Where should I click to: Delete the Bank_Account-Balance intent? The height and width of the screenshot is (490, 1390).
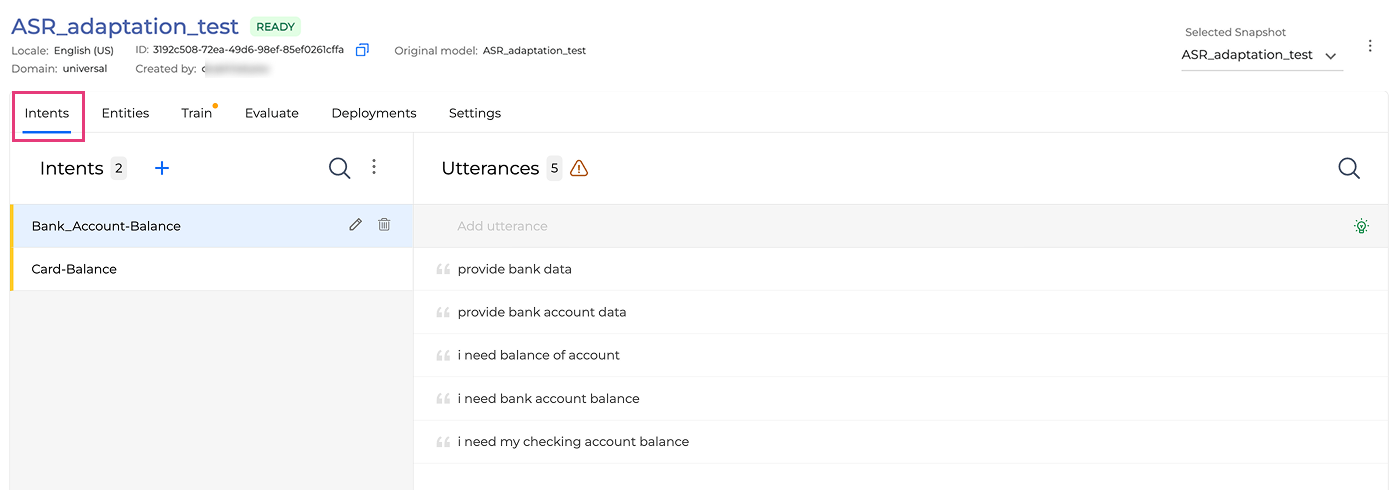384,225
